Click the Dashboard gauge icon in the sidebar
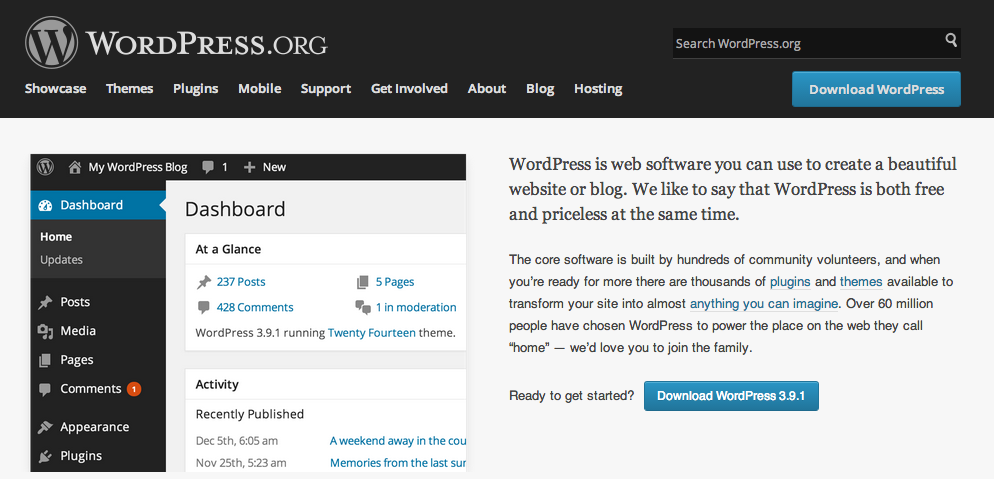 pos(45,205)
